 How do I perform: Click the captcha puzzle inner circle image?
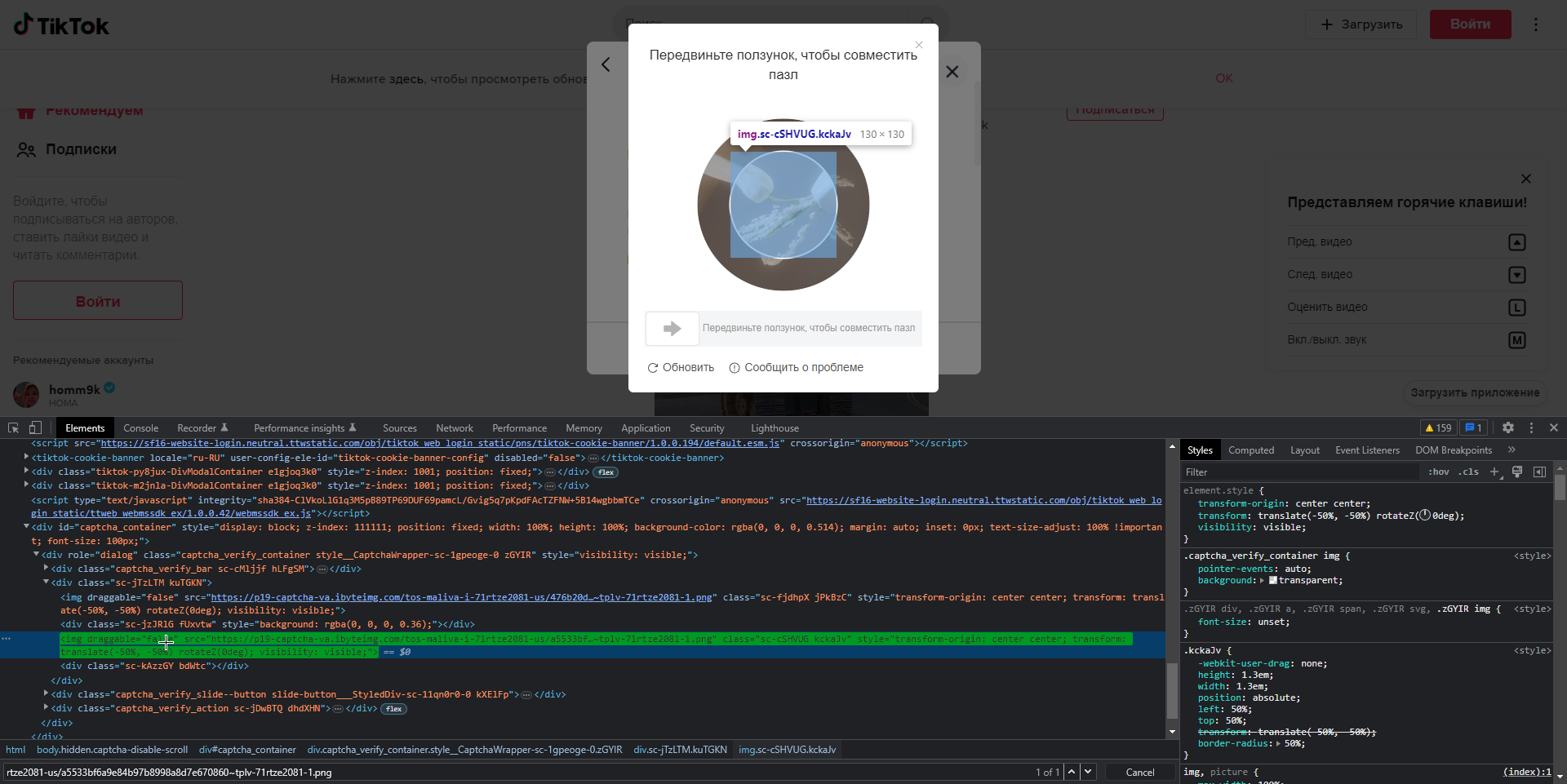coord(783,205)
